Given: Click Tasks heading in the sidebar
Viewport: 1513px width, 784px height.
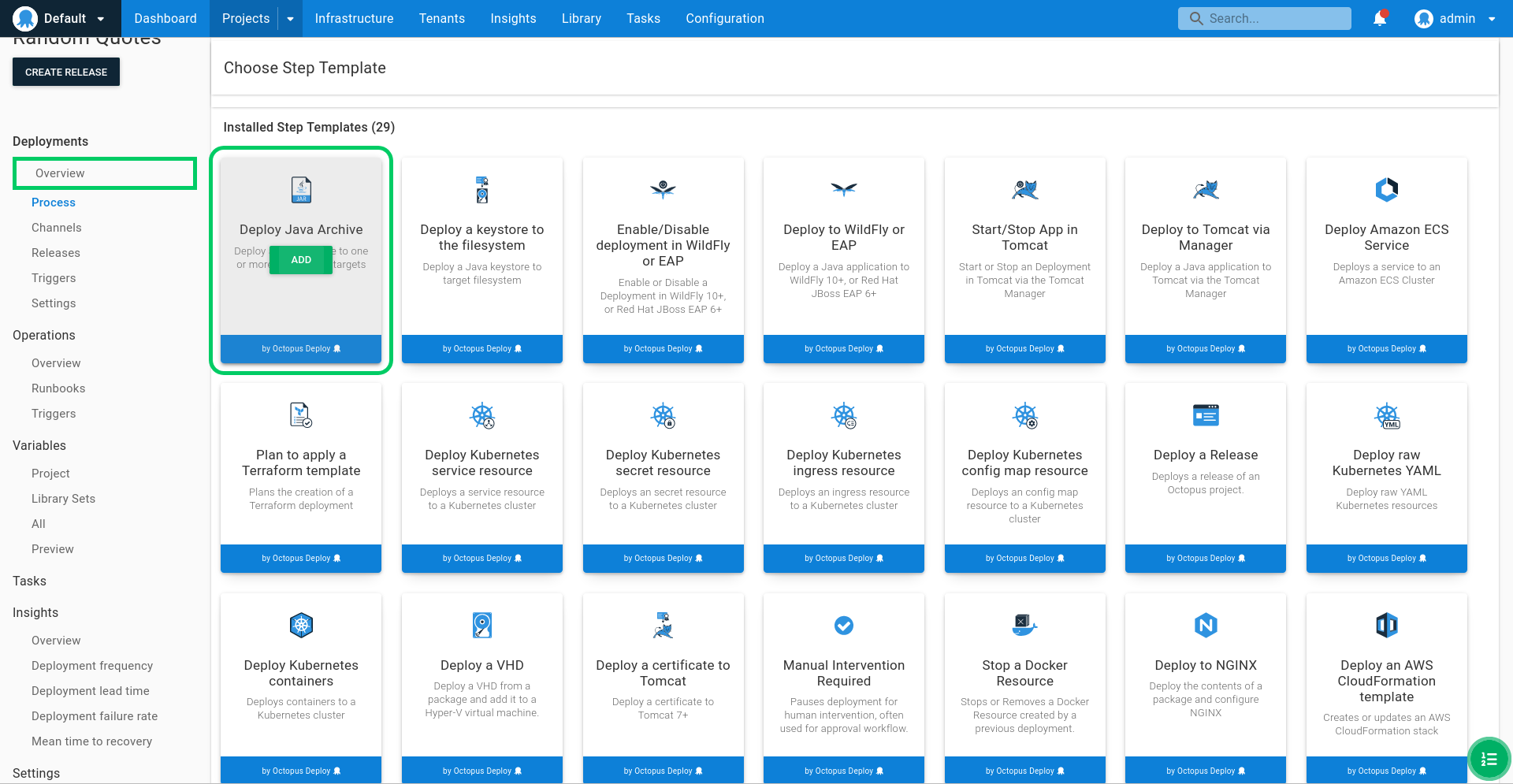Looking at the screenshot, I should pos(29,581).
